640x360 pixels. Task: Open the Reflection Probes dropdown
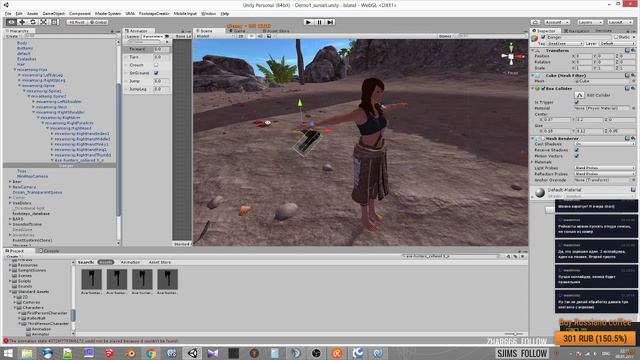point(604,174)
